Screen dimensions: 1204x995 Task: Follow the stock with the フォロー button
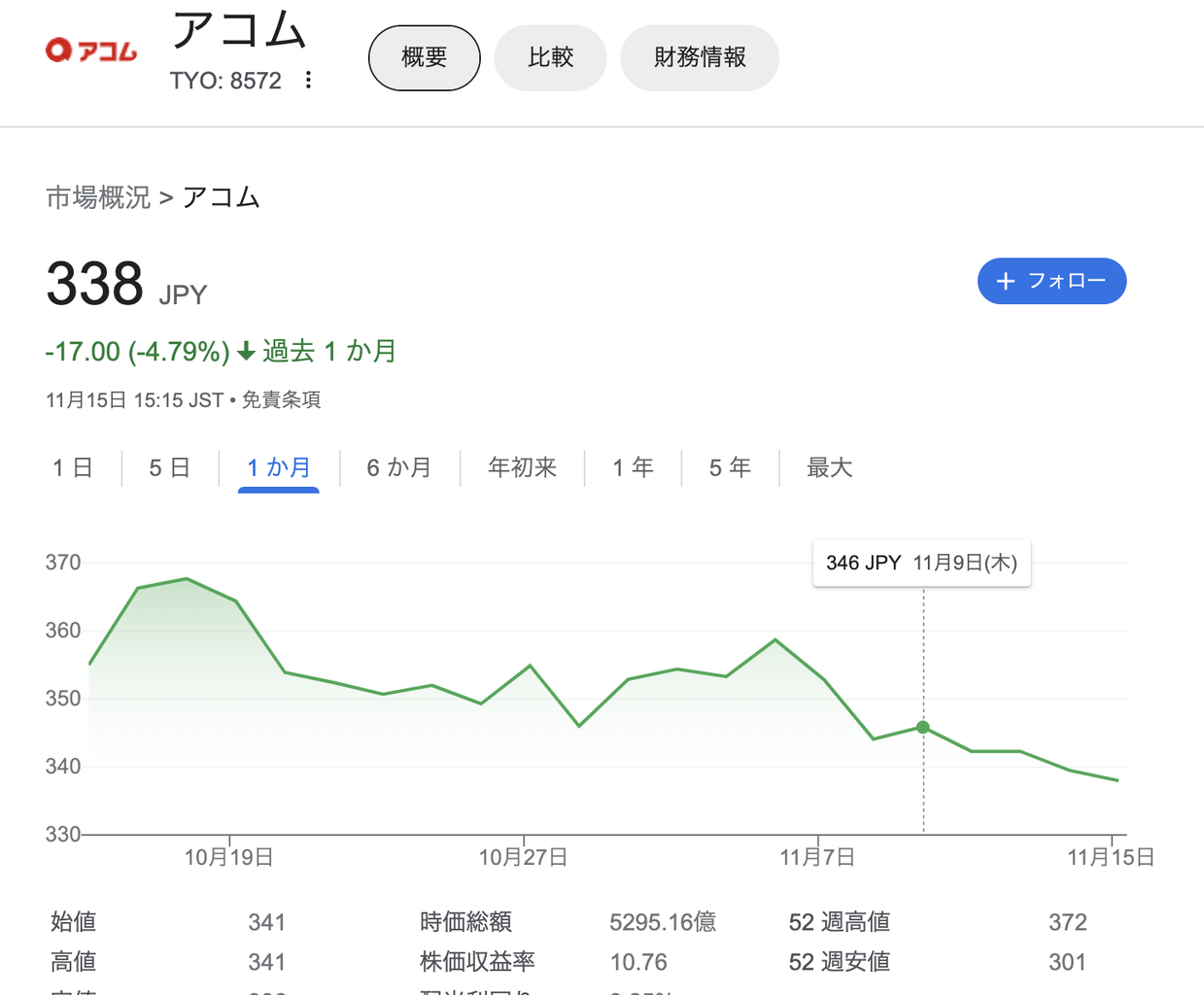pos(1051,281)
